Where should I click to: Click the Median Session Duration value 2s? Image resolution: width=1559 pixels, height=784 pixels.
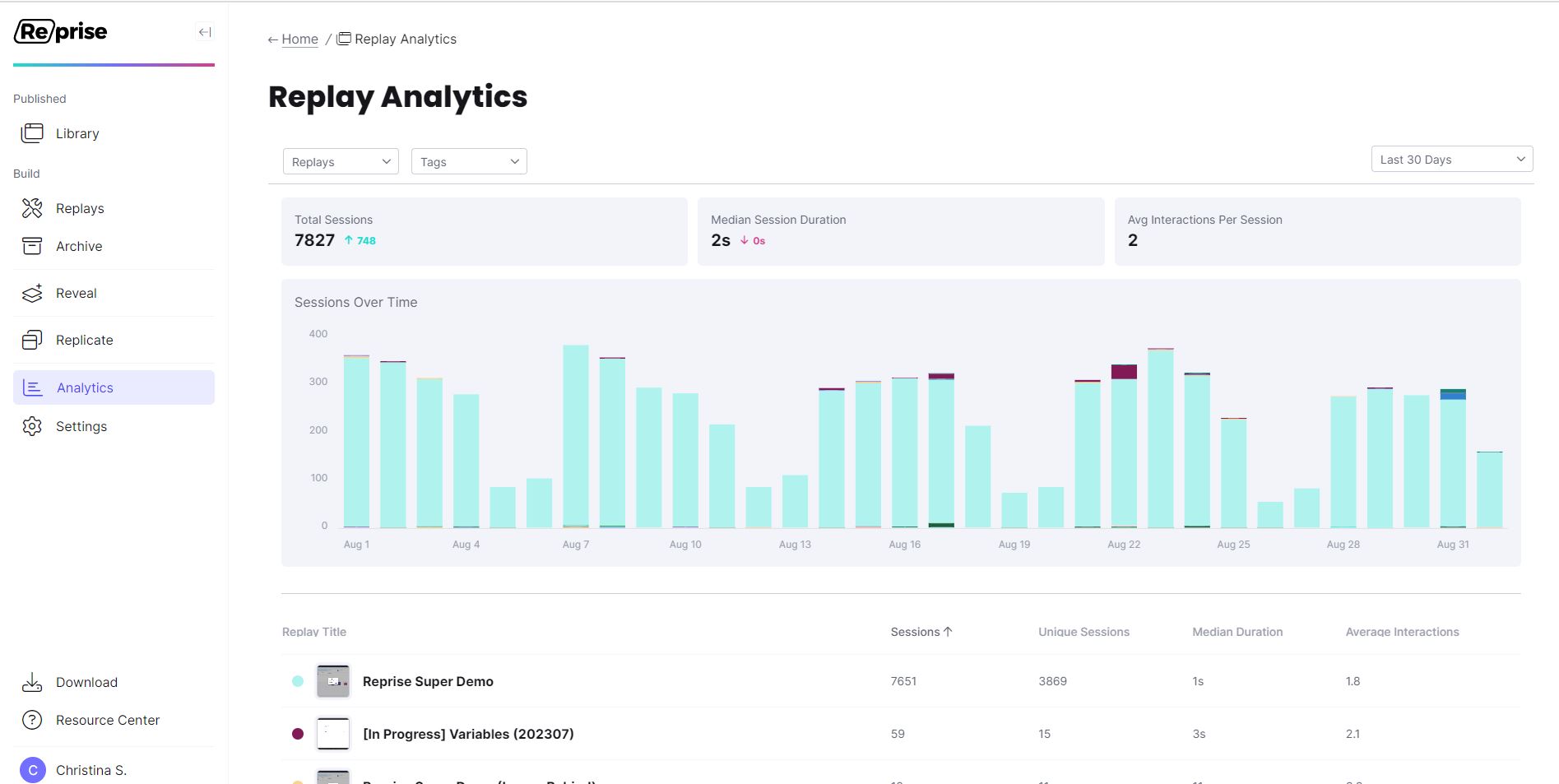tap(721, 240)
